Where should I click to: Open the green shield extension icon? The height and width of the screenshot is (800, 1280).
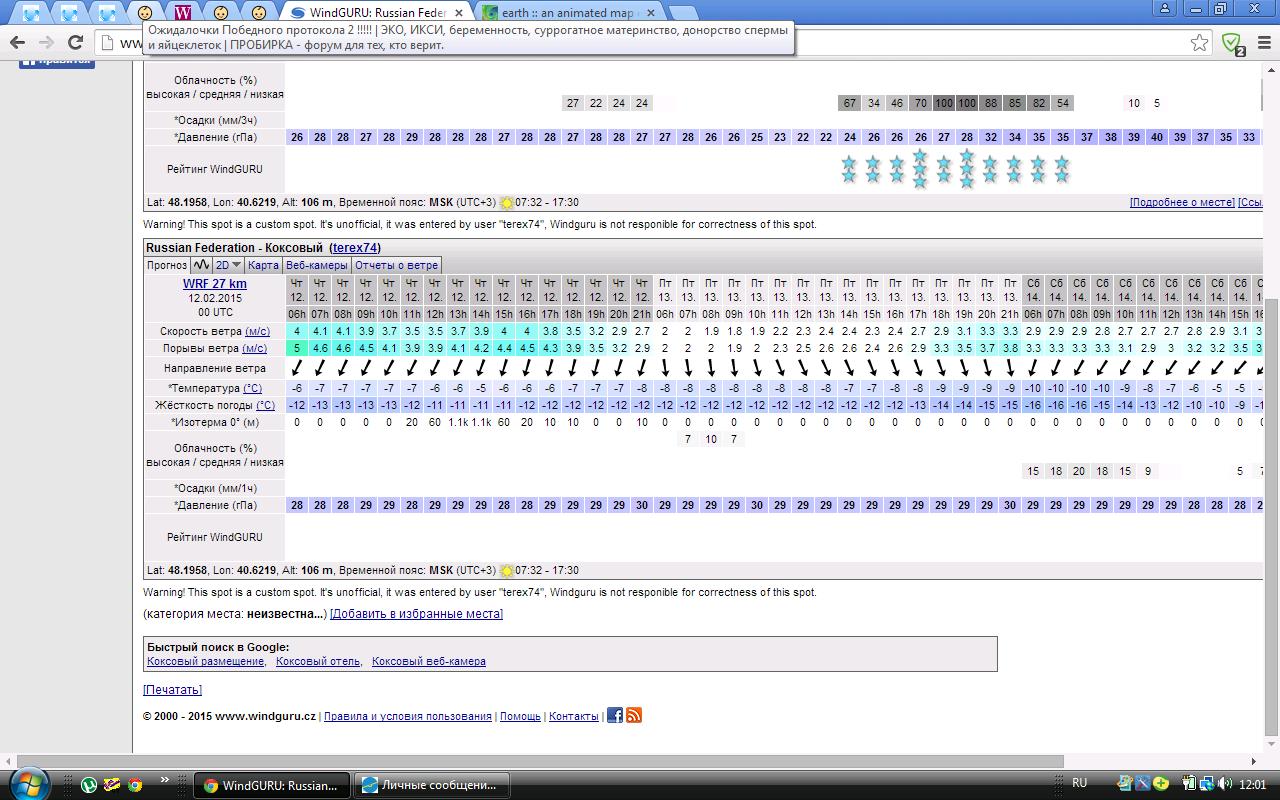(1233, 43)
